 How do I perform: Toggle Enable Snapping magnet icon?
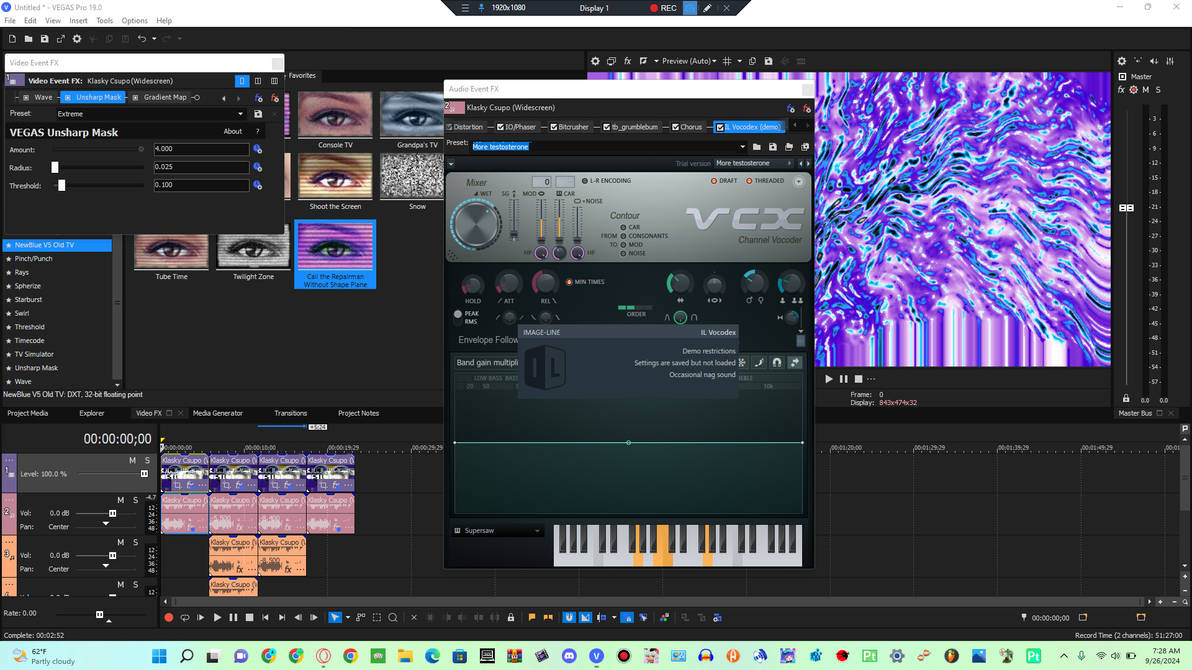tap(569, 618)
